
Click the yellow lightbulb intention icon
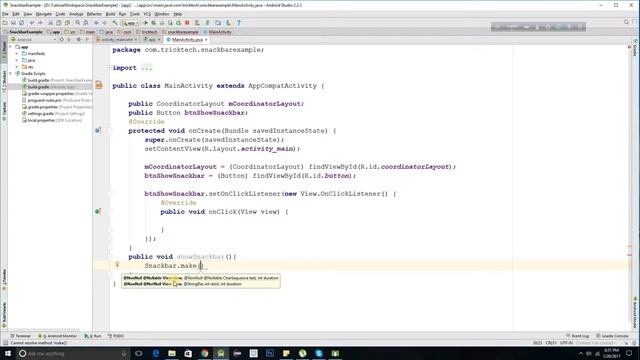point(117,264)
